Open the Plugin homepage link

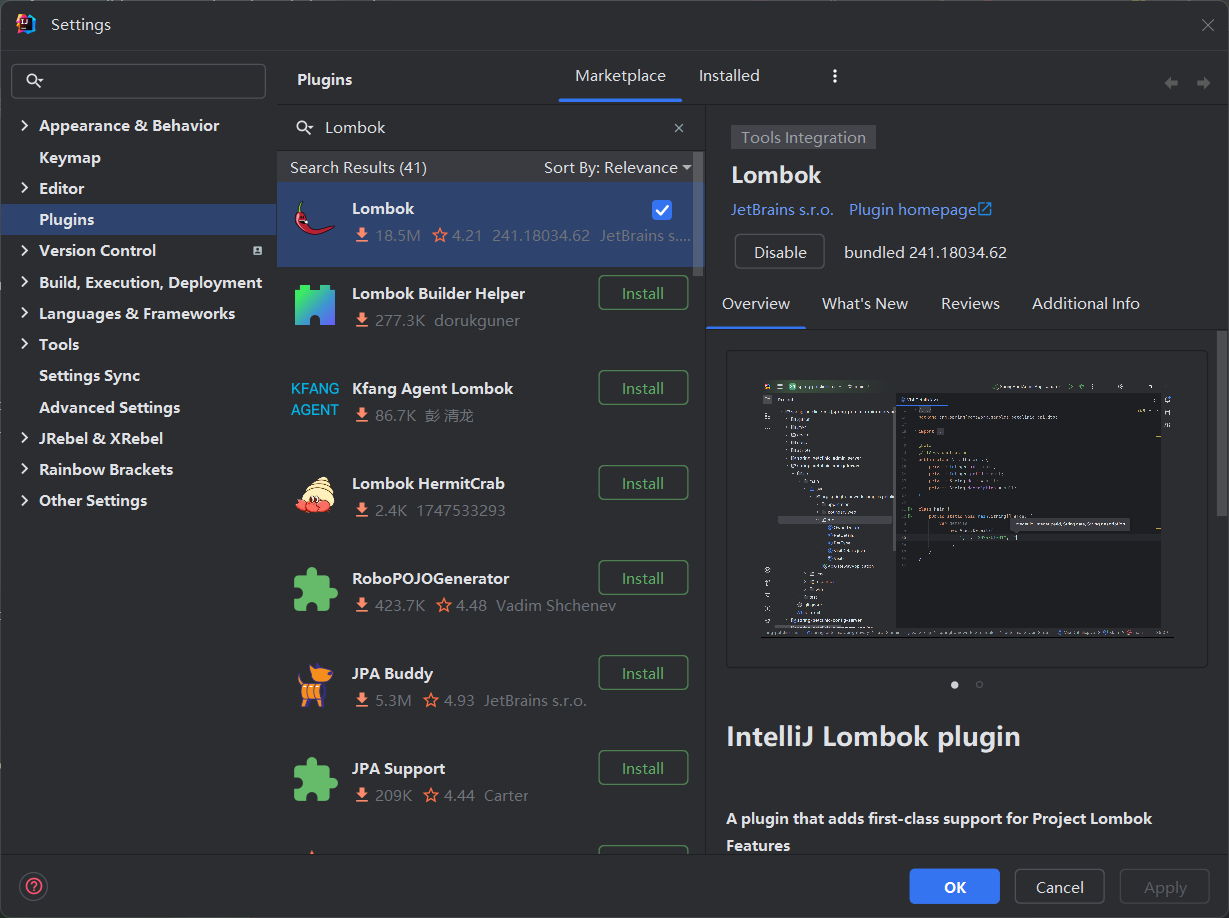click(912, 209)
